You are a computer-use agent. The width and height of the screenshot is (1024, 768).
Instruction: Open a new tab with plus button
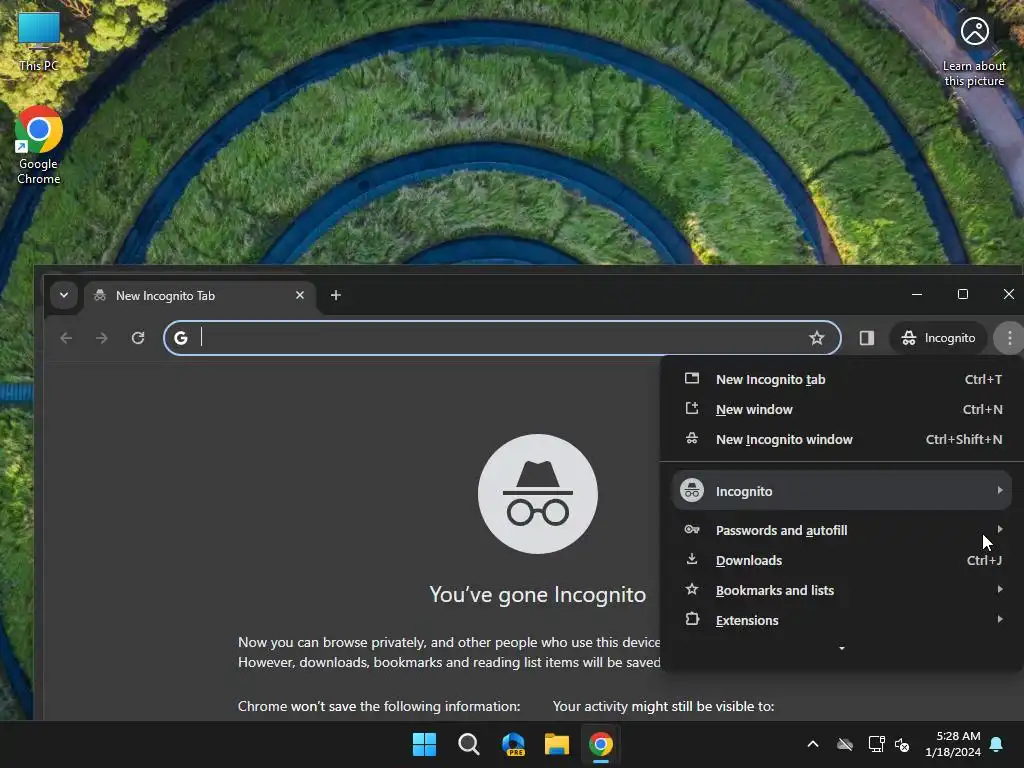click(x=336, y=295)
